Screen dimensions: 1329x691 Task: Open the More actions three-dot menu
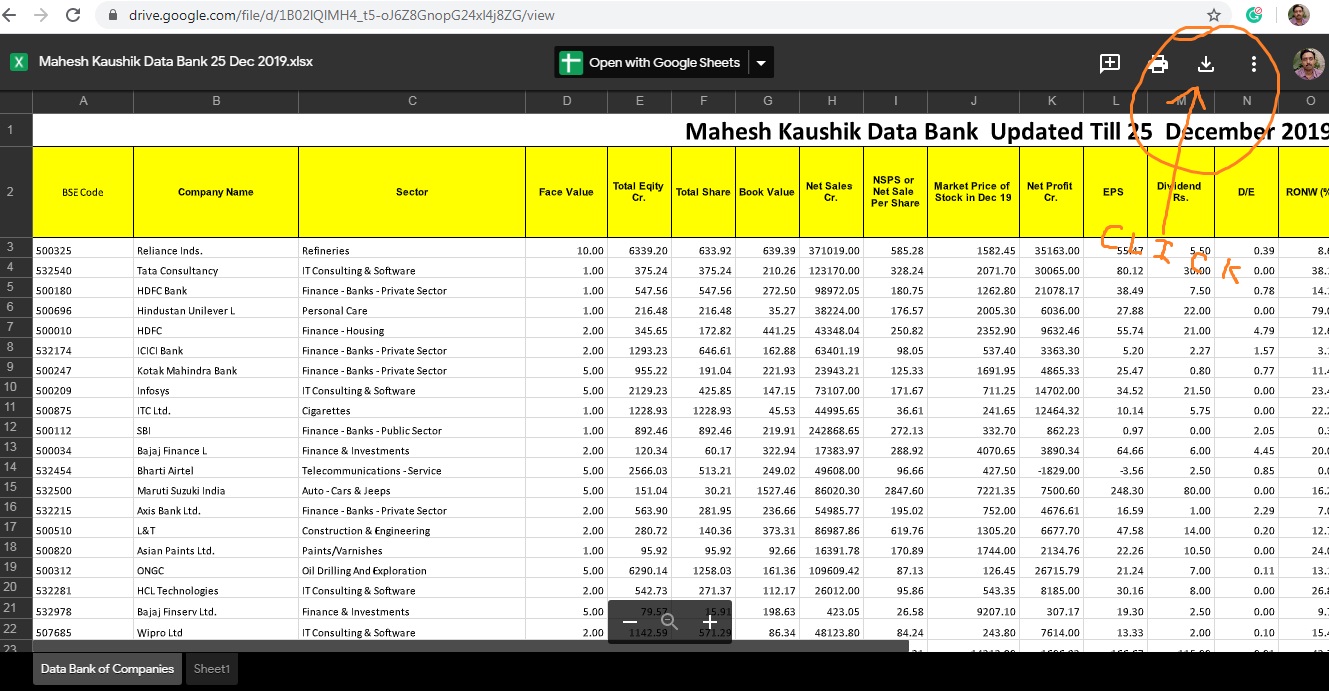[1253, 63]
